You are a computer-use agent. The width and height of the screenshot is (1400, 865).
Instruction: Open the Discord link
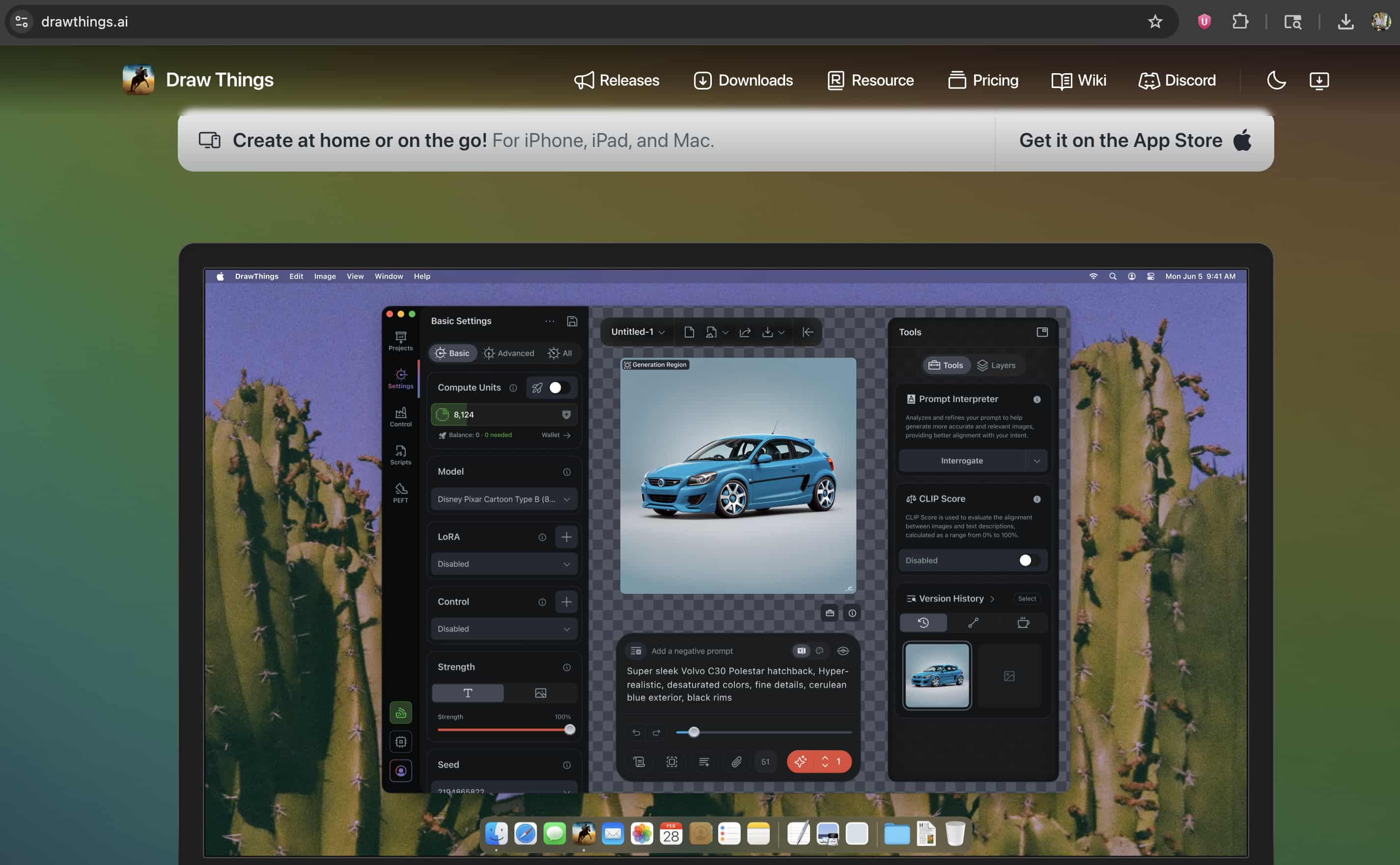(x=1176, y=80)
